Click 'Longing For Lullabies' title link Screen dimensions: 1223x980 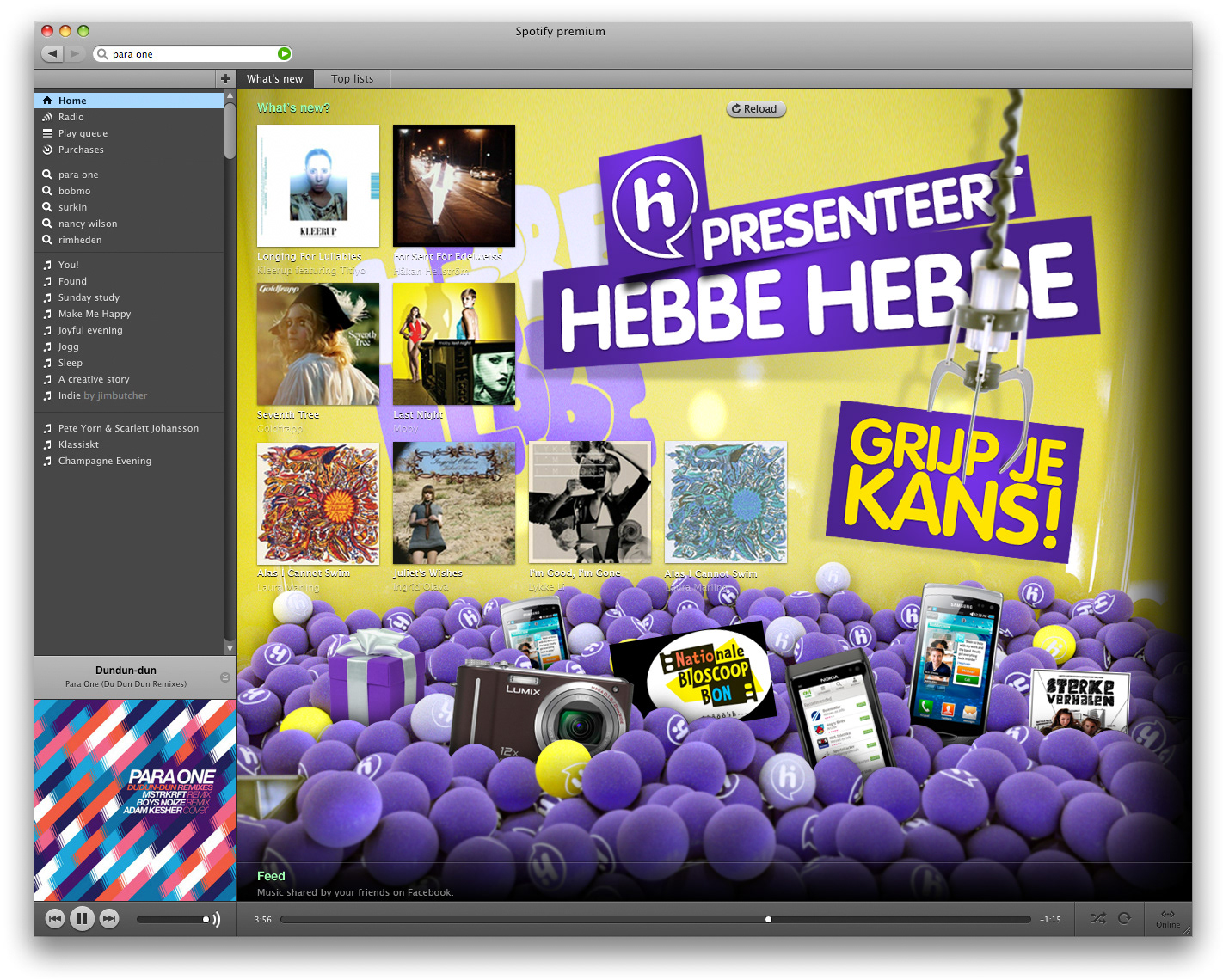(x=310, y=256)
